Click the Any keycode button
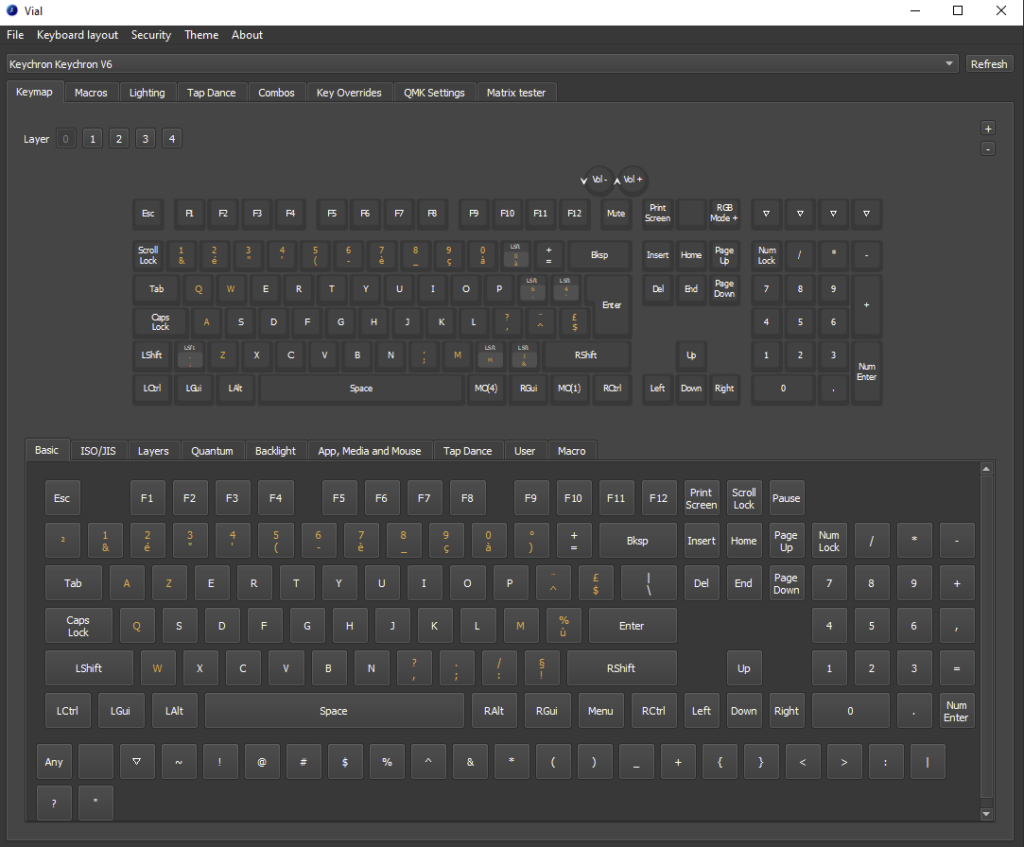This screenshot has width=1024, height=847. pyautogui.click(x=54, y=761)
